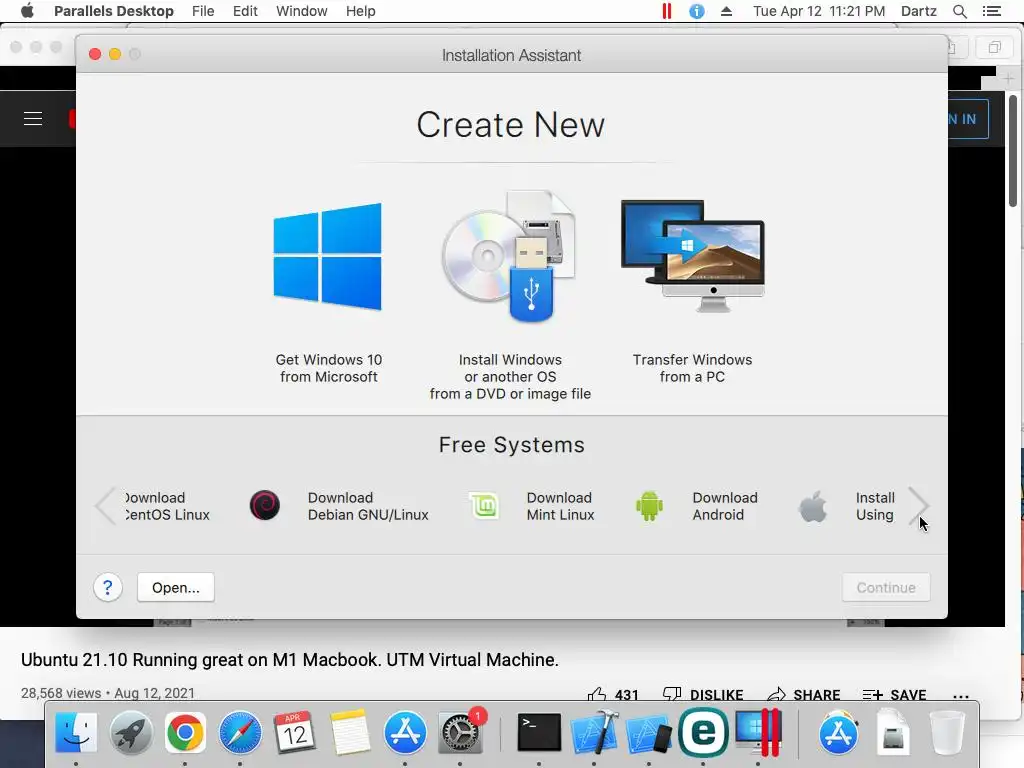Open the Parallels Desktop menu
This screenshot has width=1024, height=768.
[114, 11]
